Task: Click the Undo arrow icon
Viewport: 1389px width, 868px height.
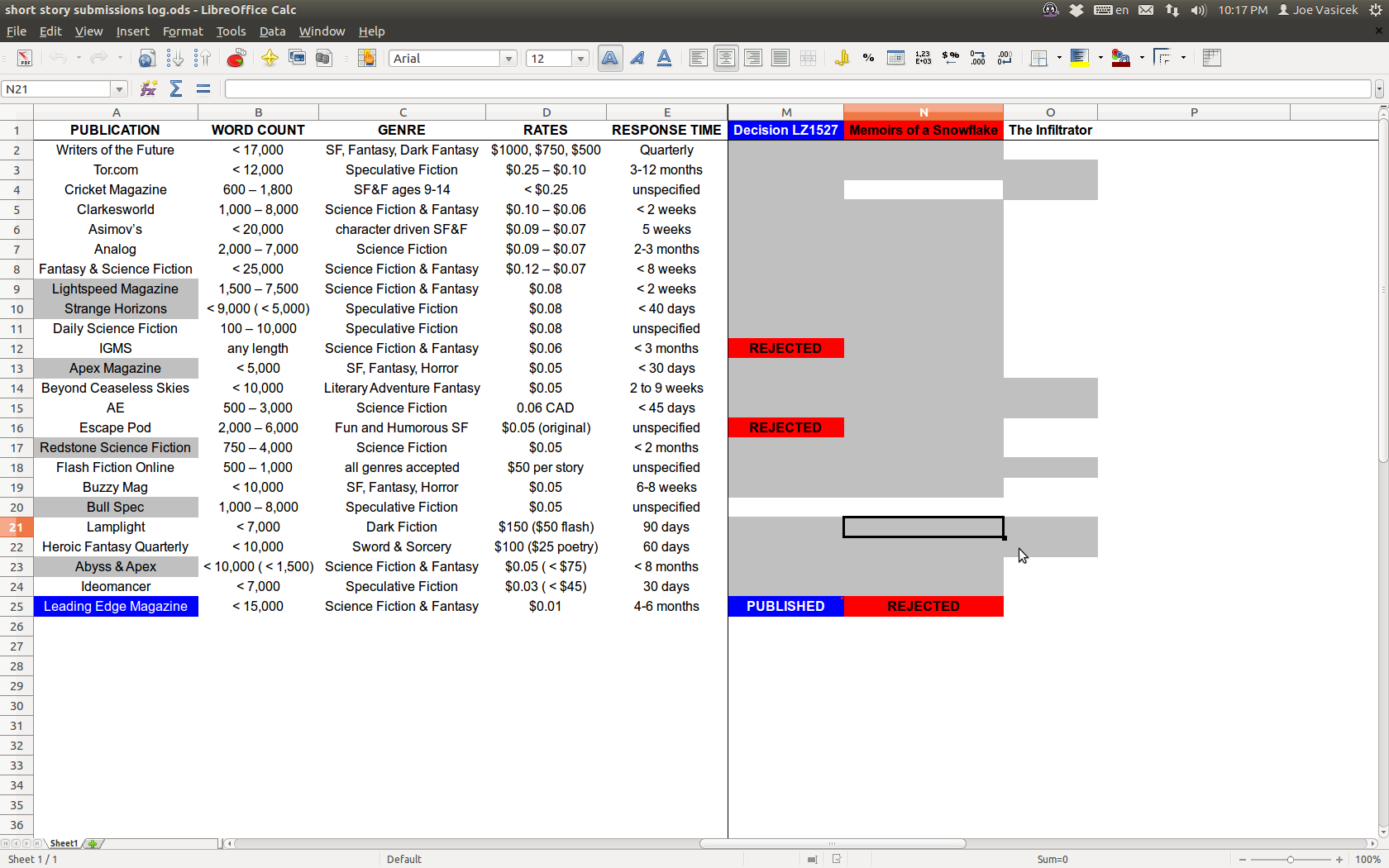Action: [58, 58]
